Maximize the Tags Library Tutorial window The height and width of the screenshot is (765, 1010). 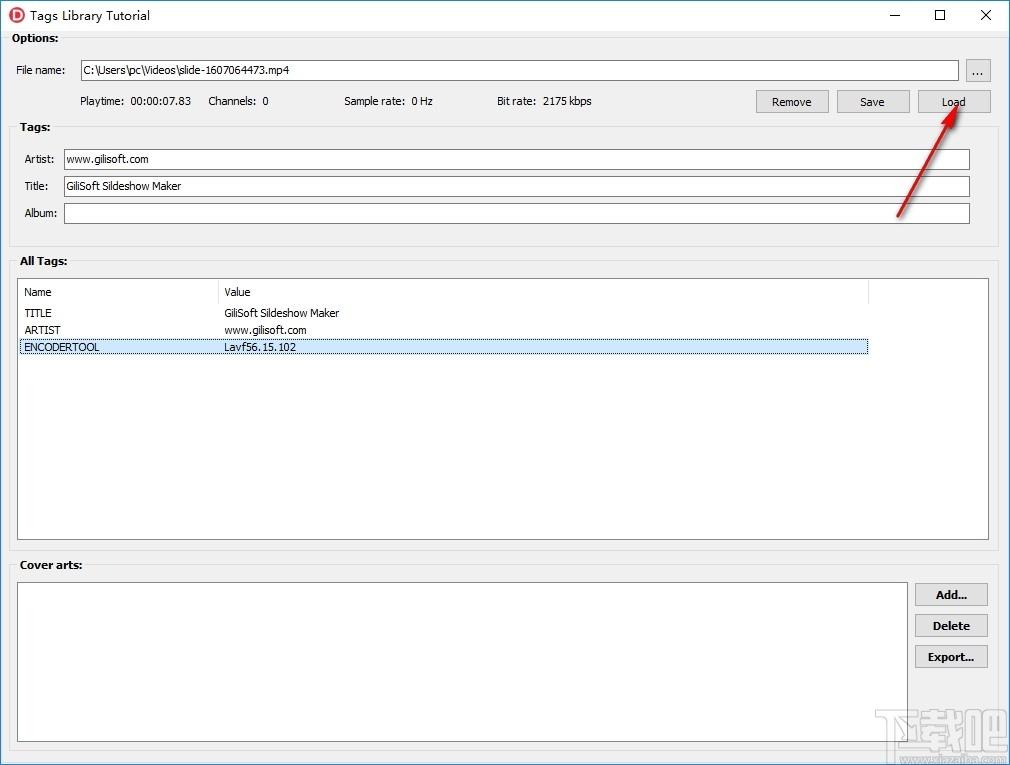tap(940, 15)
